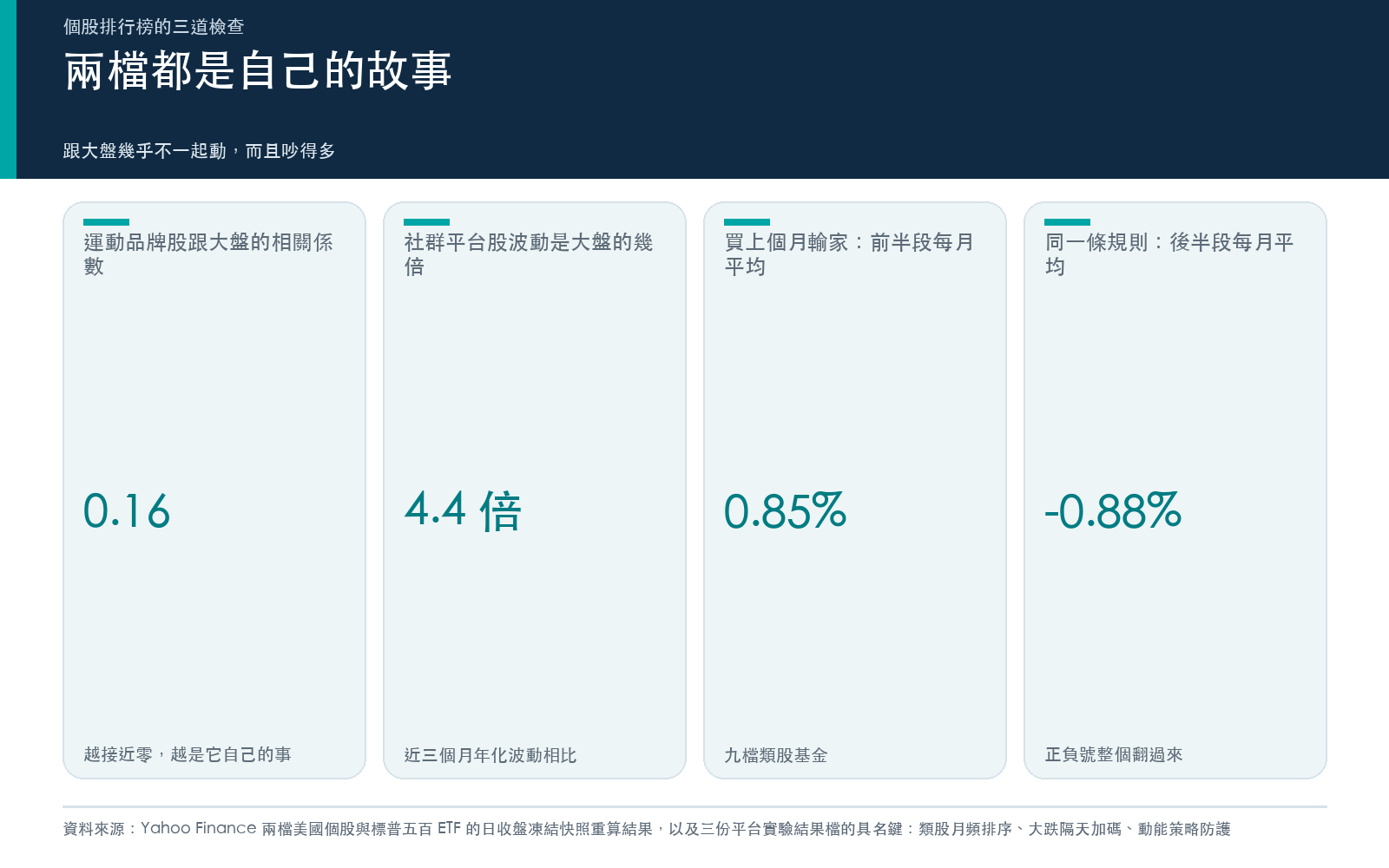Click the label 同一條規則：後半段每月平均
The height and width of the screenshot is (868, 1389).
[1169, 254]
